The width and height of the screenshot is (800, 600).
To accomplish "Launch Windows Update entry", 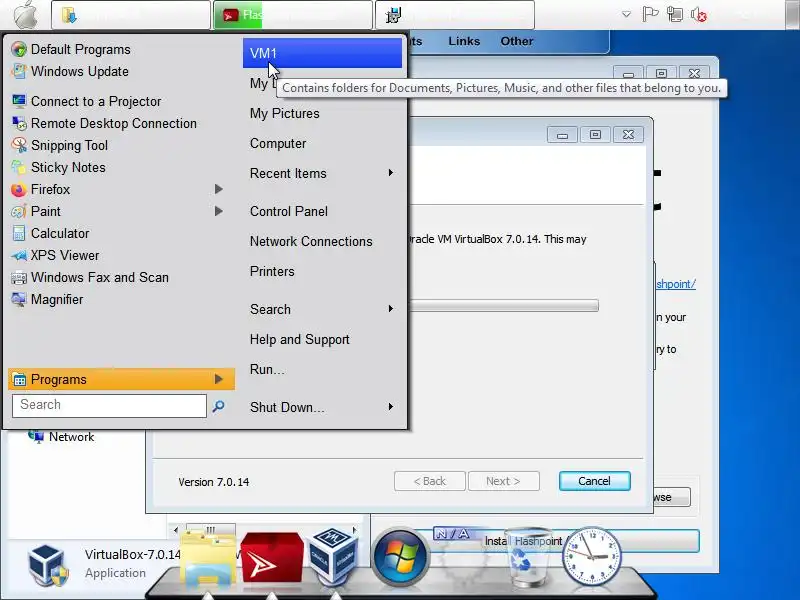I will (x=79, y=71).
